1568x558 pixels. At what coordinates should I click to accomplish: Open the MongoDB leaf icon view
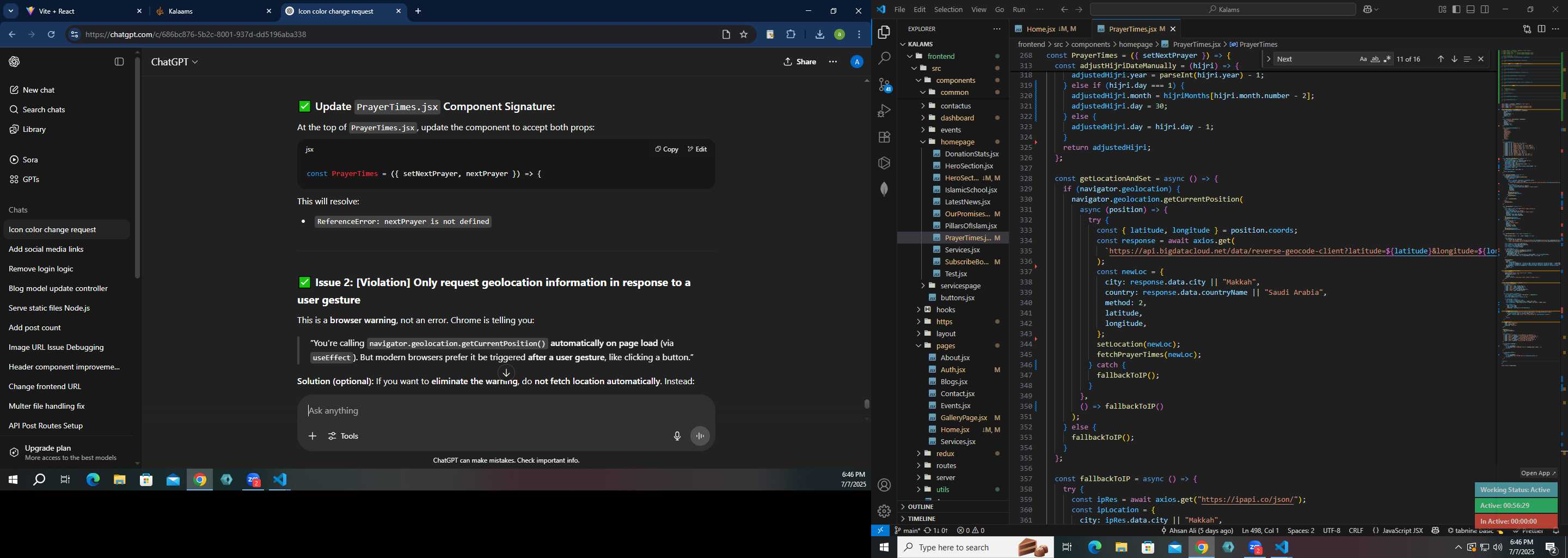[884, 189]
